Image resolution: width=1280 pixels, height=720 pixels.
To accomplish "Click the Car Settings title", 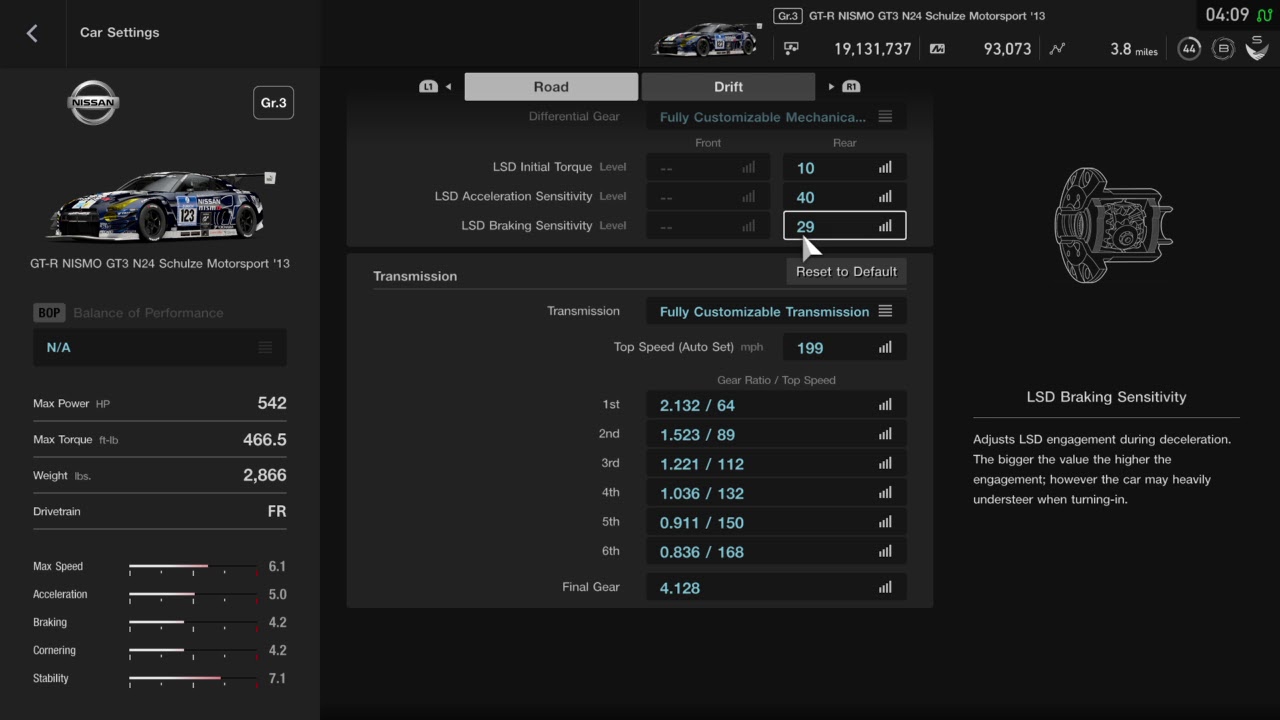I will (120, 32).
